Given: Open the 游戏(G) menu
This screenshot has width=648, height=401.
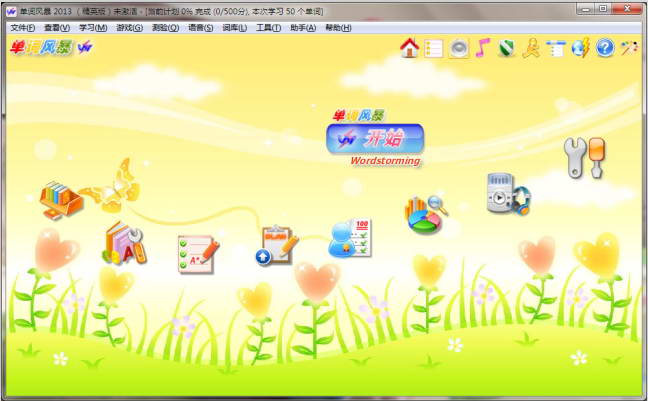Looking at the screenshot, I should coord(129,28).
